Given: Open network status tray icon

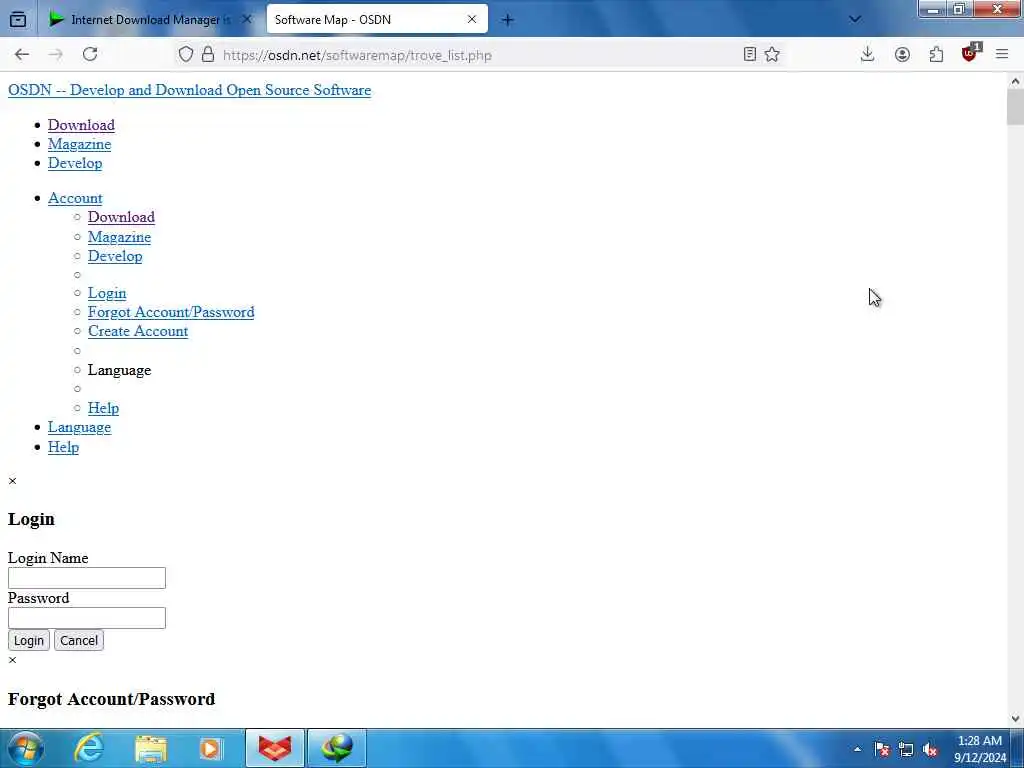Looking at the screenshot, I should 906,749.
